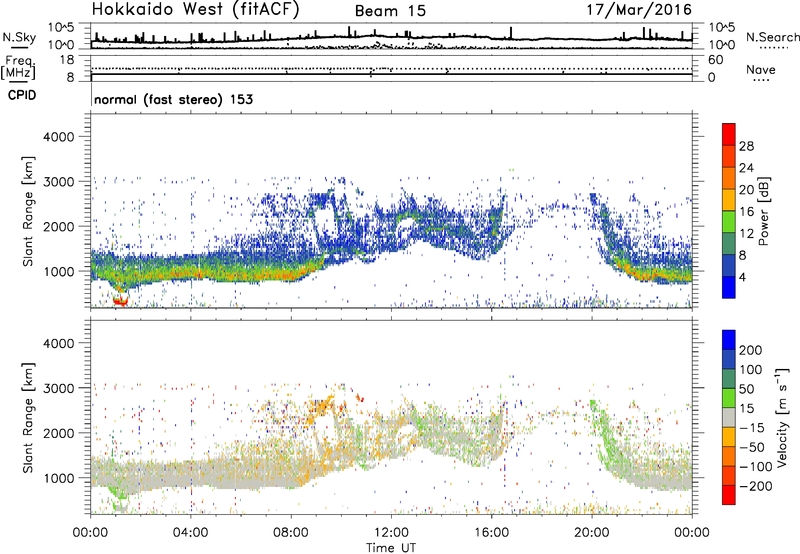Click the dotted line sample under Nave
The width and height of the screenshot is (800, 554).
(762, 81)
